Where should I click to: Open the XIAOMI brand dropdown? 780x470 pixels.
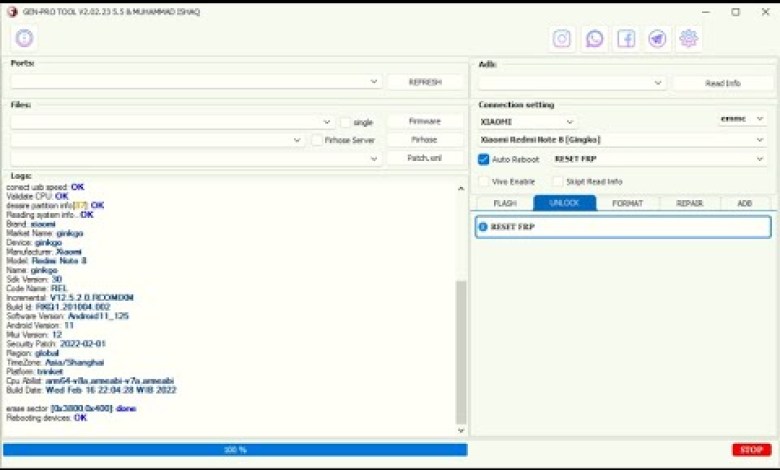coord(527,122)
